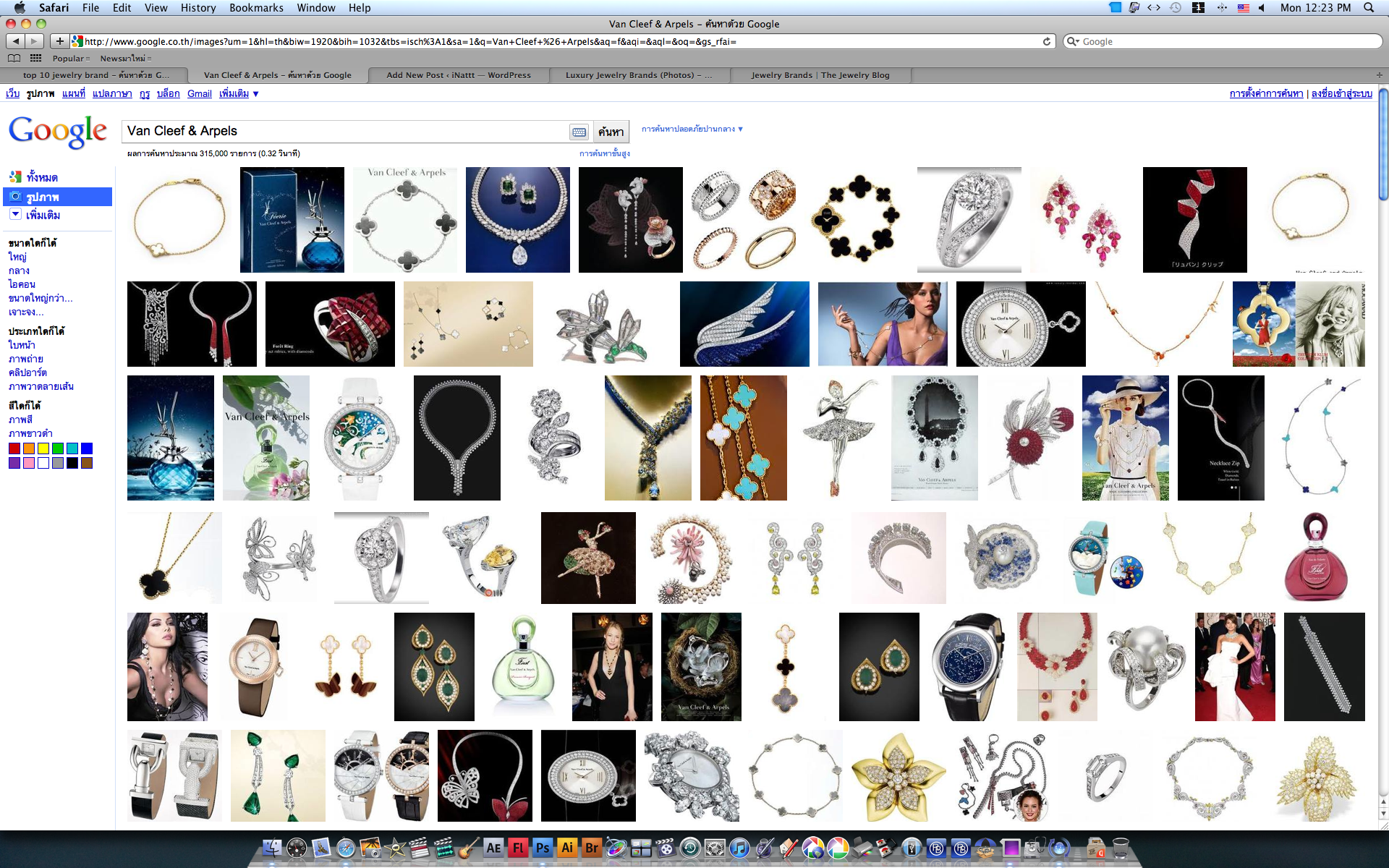
Task: Open Spotlight search in the menu bar
Action: (1369, 7)
